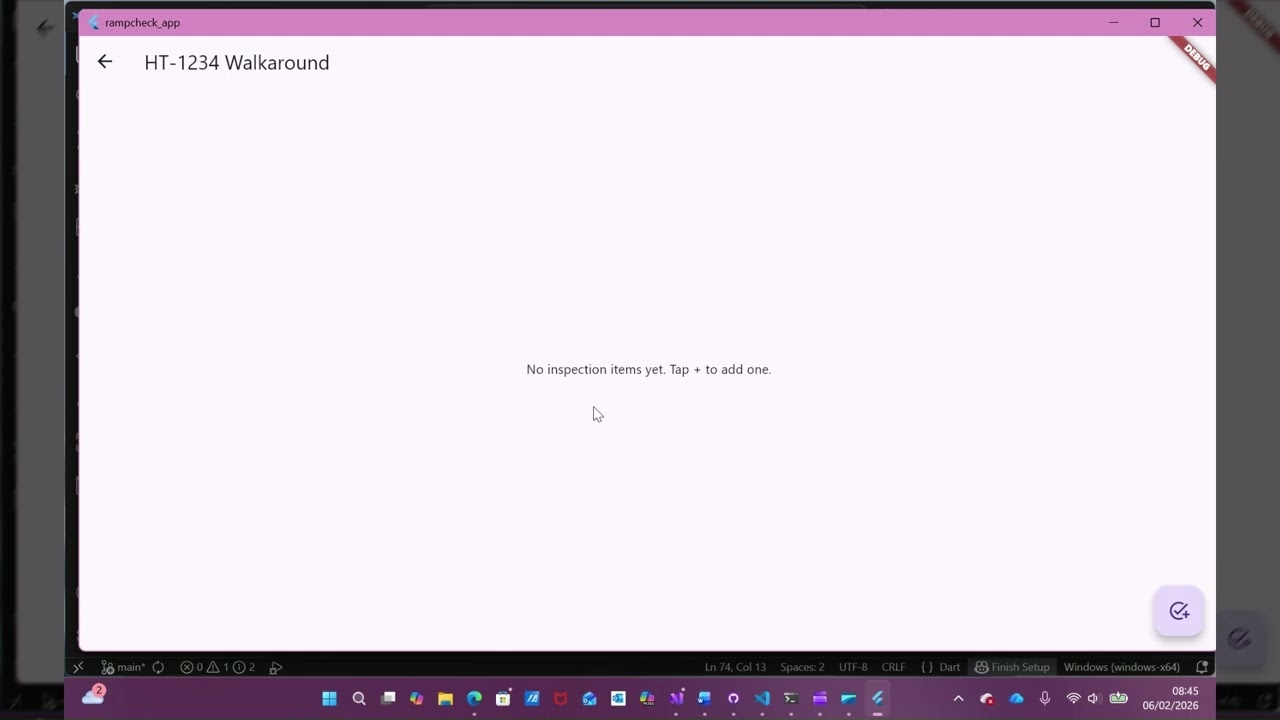Show hidden system tray icons
1280x720 pixels.
click(x=958, y=698)
